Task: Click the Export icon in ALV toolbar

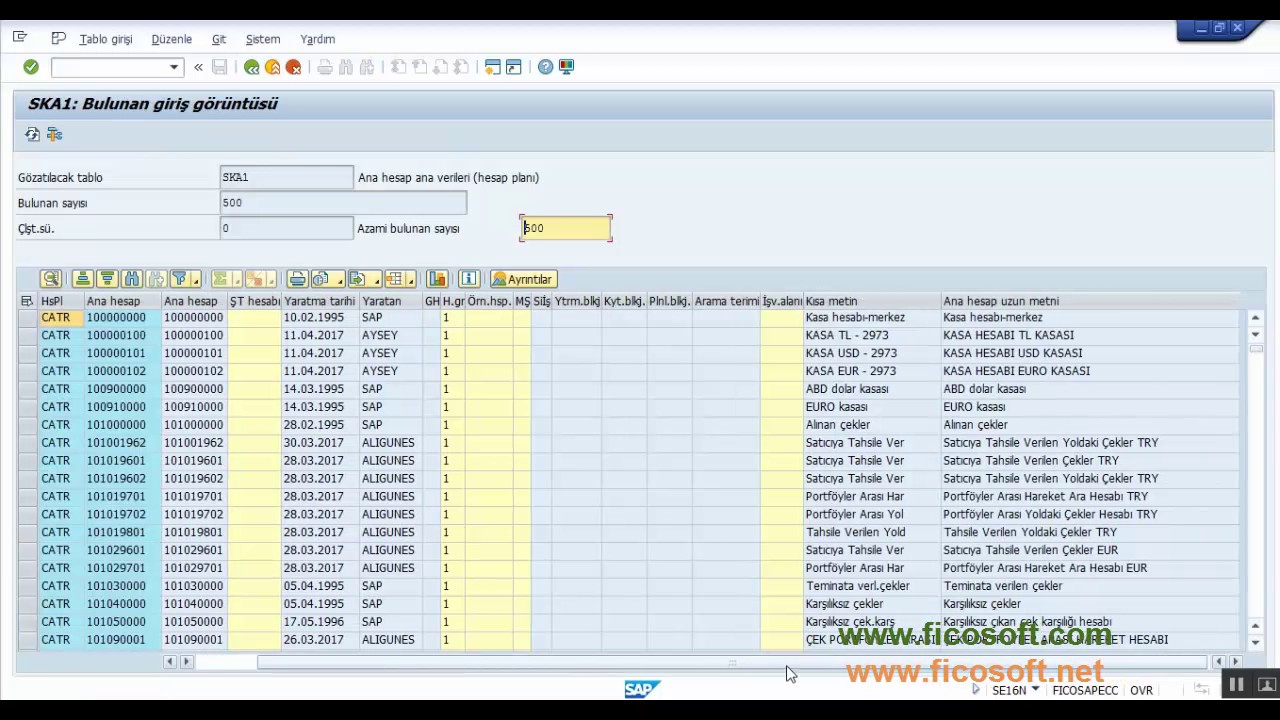Action: [x=358, y=279]
